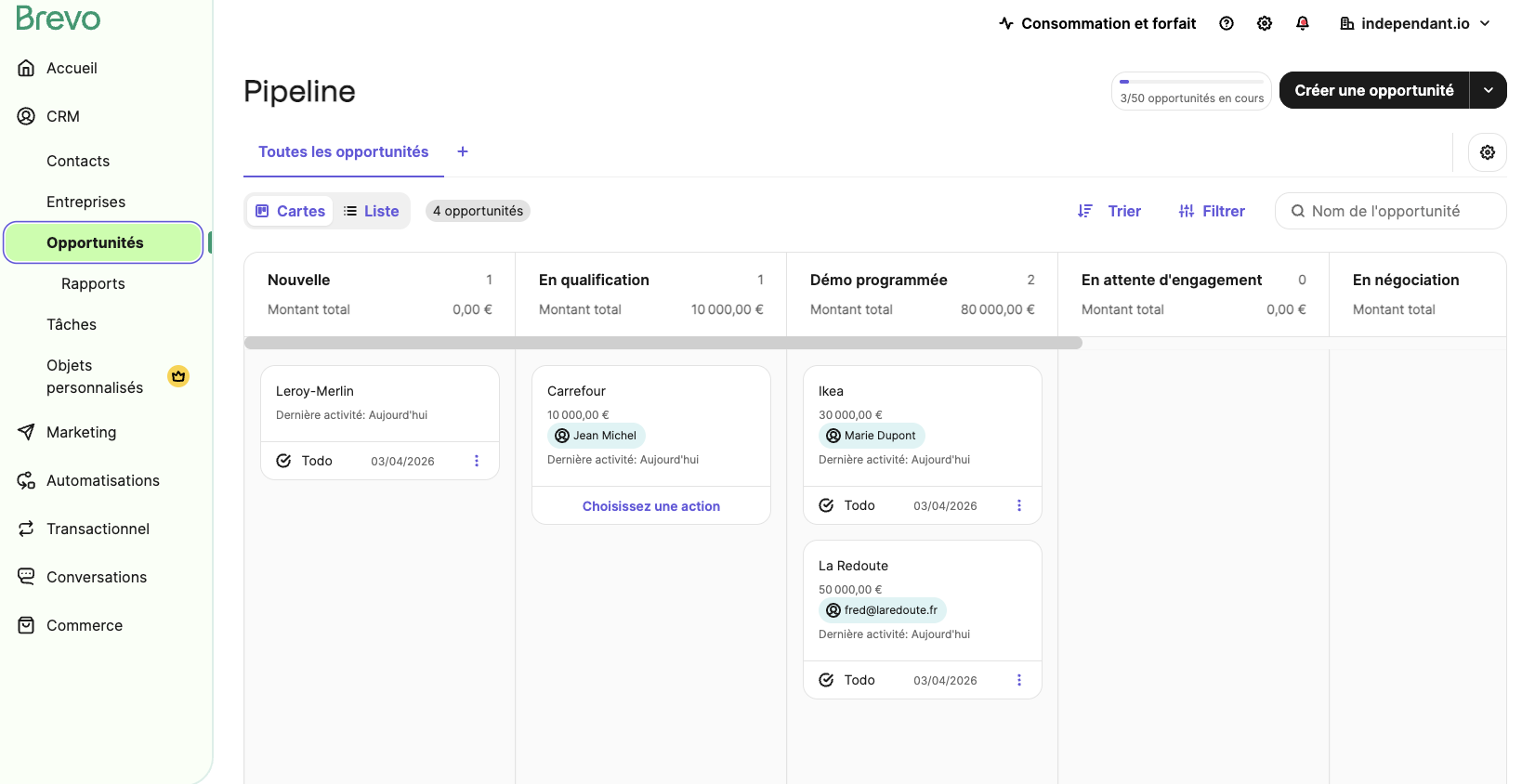Click the Marketing paper-plane icon

[x=26, y=432]
